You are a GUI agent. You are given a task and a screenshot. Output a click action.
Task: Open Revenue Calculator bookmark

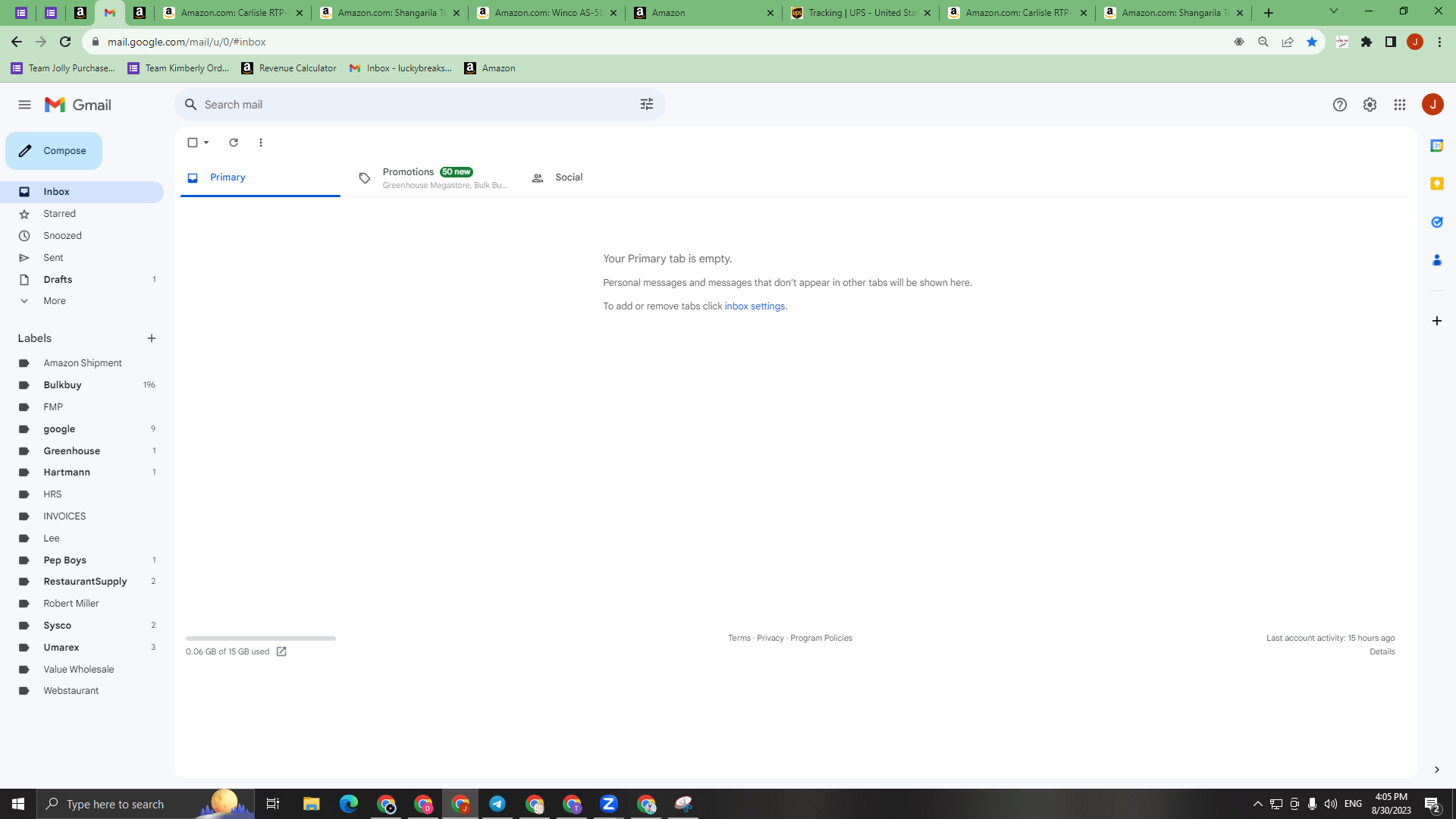click(289, 68)
